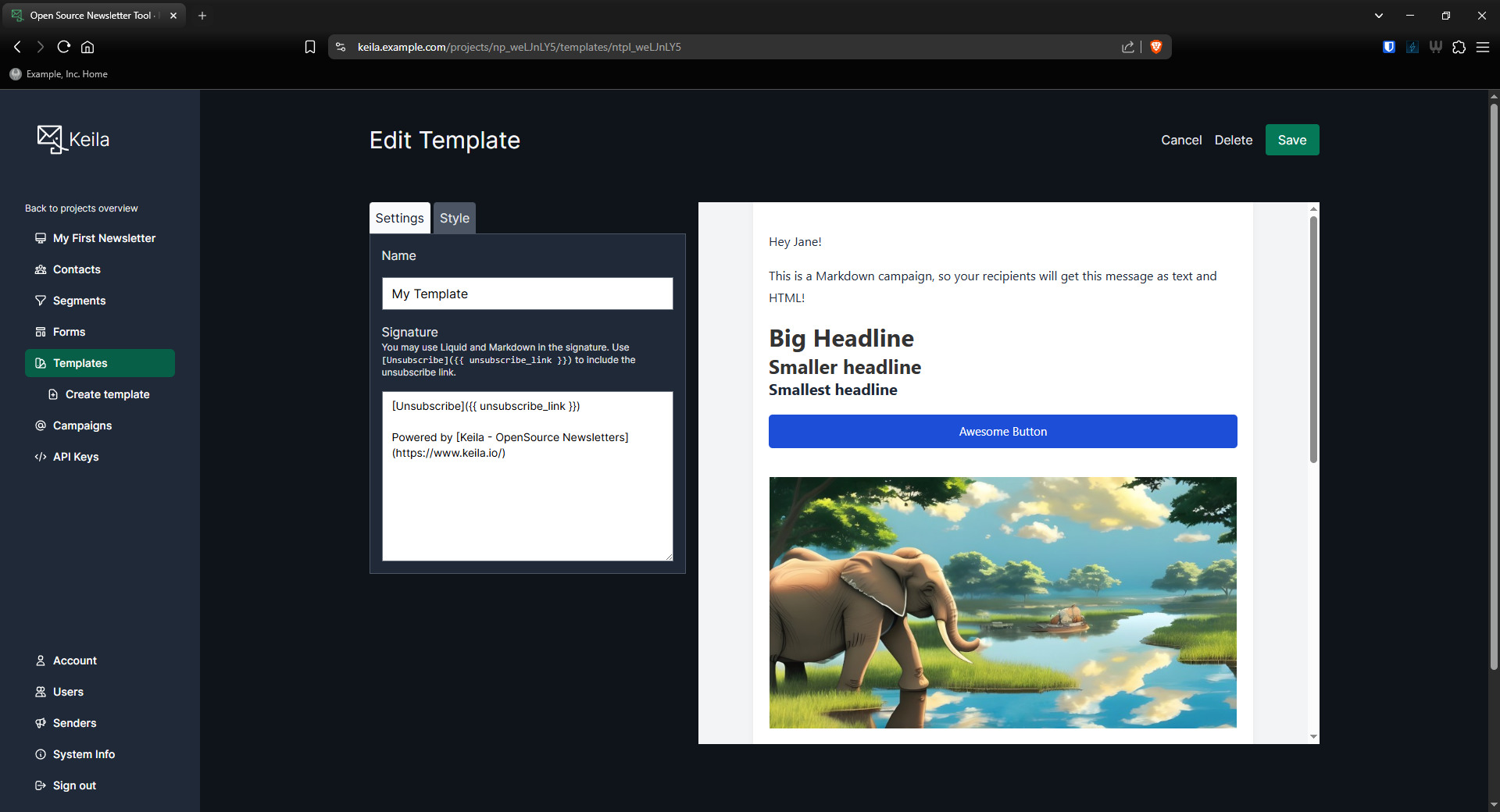1500x812 pixels.
Task: Bookmark this page with bookmark icon
Action: tap(310, 47)
